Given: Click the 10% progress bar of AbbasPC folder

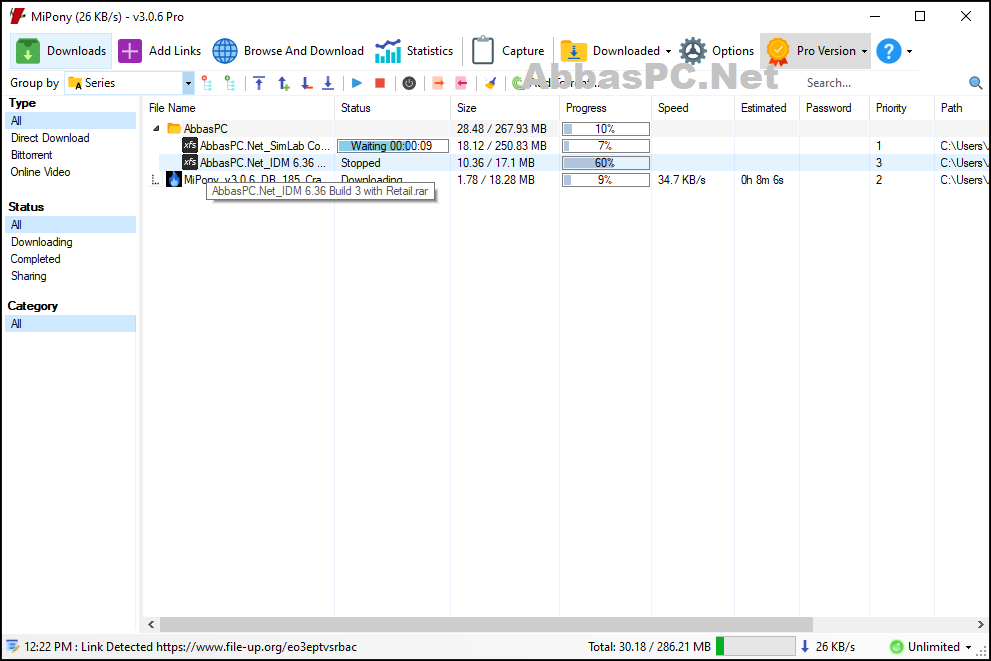Looking at the screenshot, I should [x=605, y=129].
